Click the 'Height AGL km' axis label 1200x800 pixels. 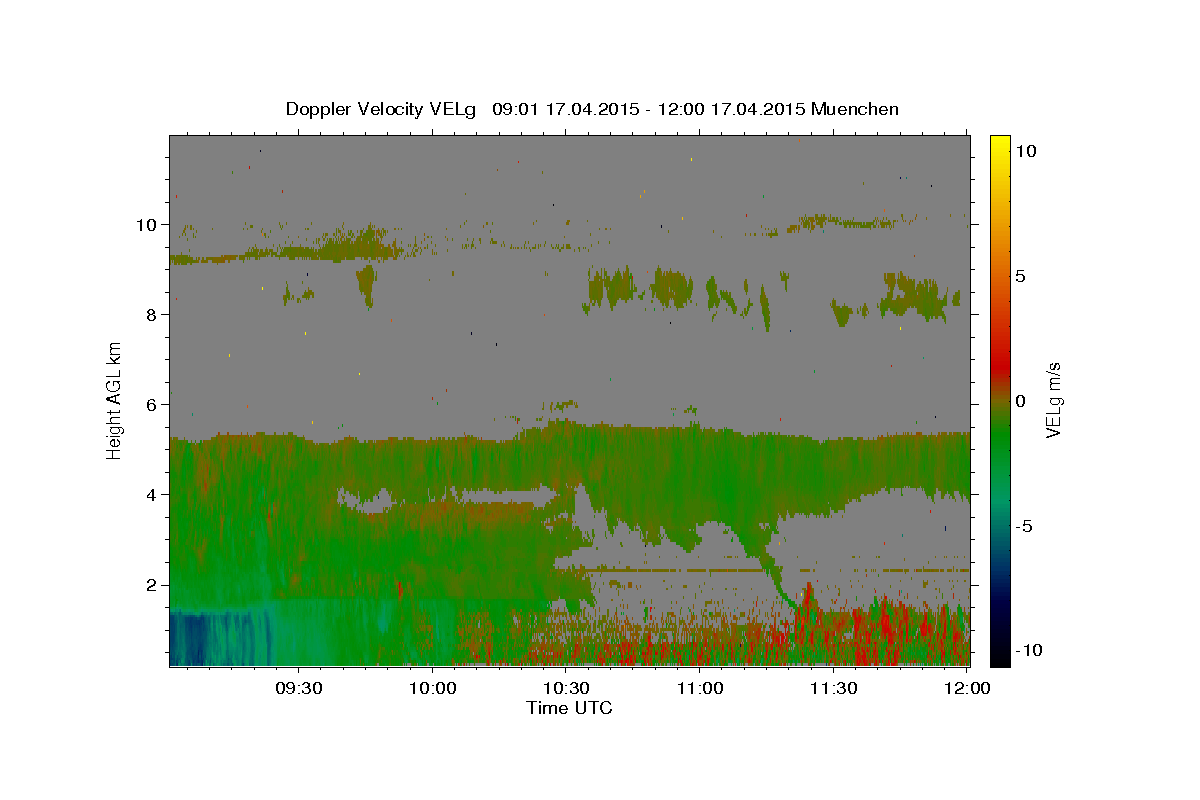coord(115,400)
